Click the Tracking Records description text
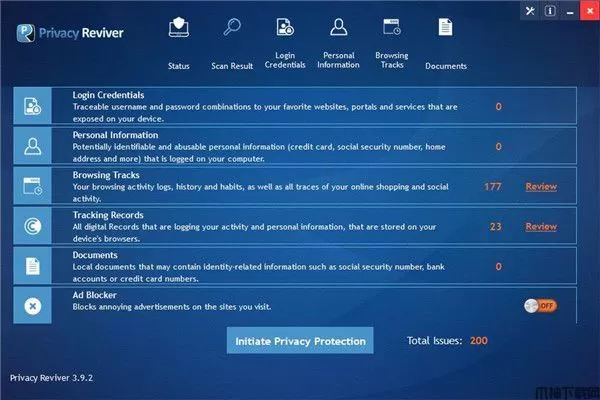 pos(254,232)
